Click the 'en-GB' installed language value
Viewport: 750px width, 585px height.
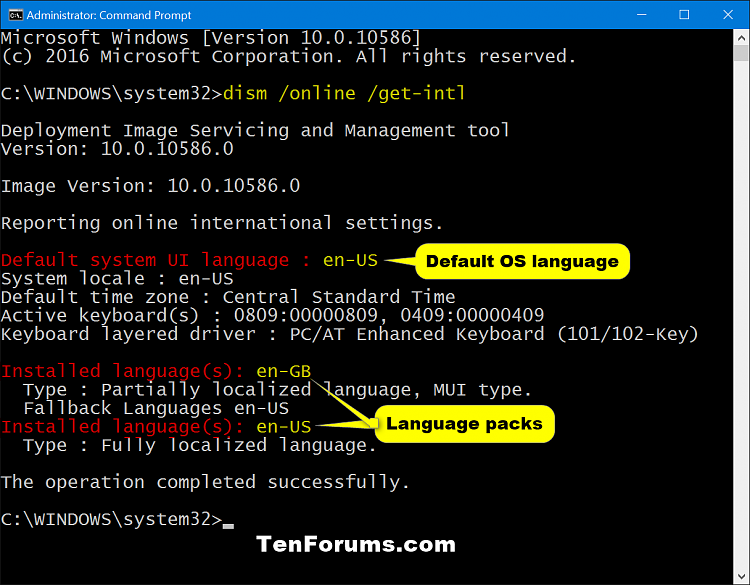coord(284,372)
